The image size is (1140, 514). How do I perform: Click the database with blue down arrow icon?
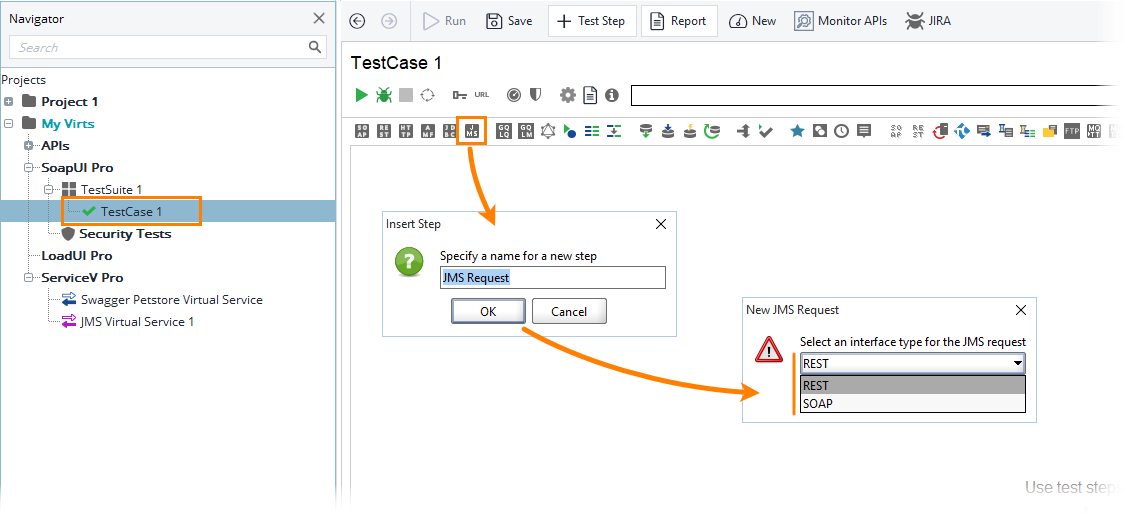(x=668, y=131)
